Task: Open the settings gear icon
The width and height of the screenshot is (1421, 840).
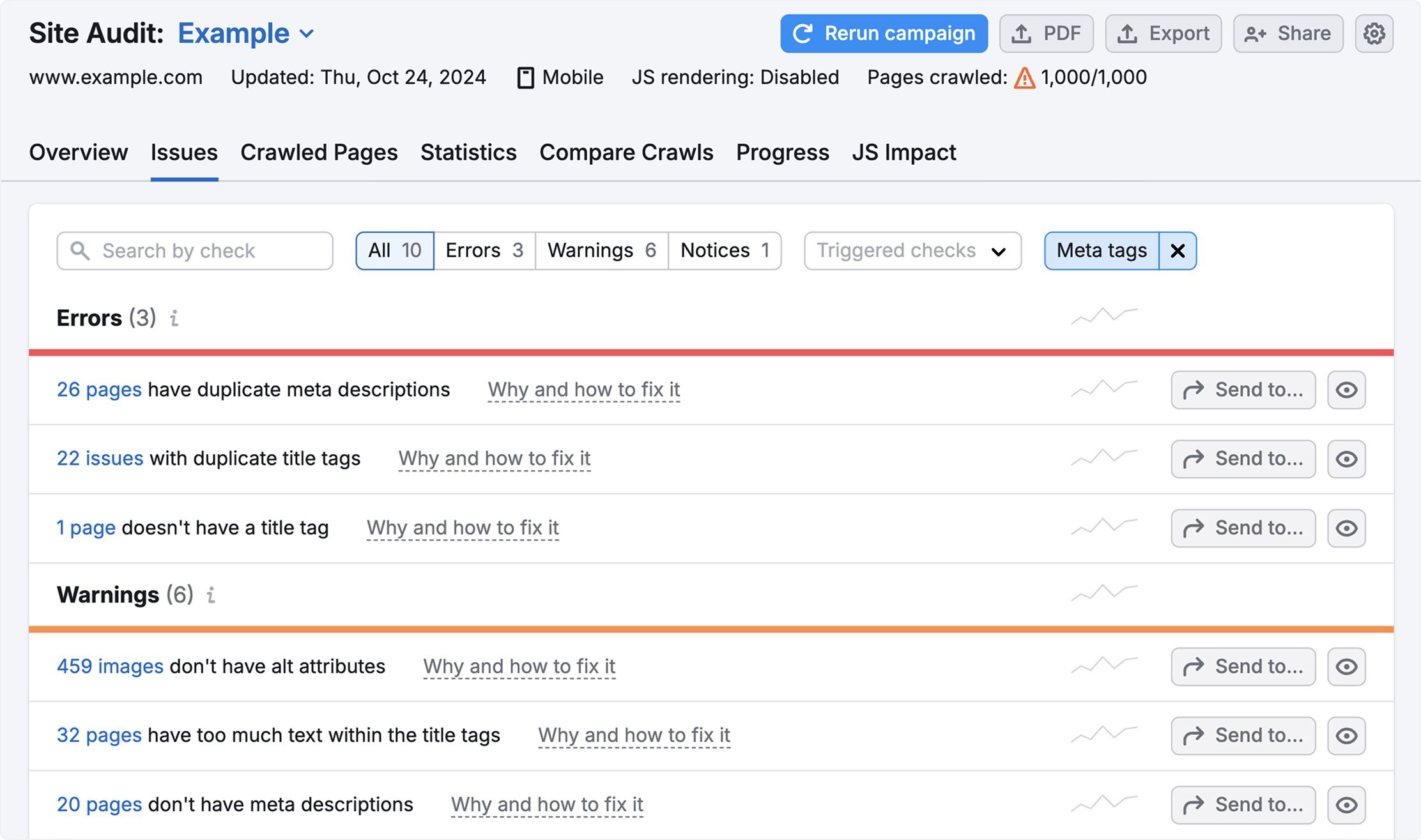Action: 1374,34
